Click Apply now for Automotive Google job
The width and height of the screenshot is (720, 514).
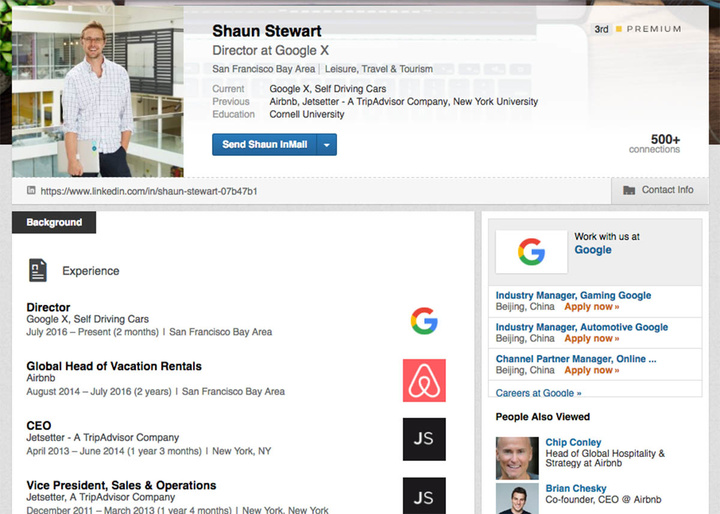tap(591, 339)
